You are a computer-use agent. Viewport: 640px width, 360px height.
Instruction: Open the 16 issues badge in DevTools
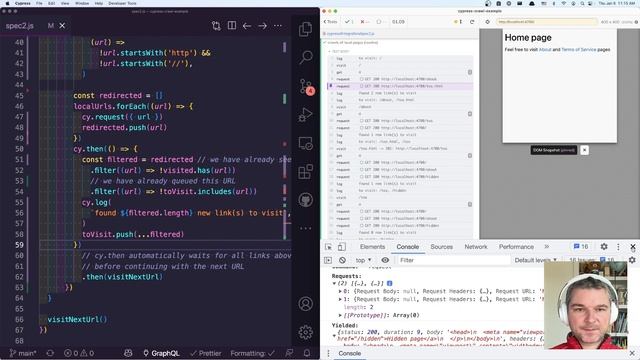(x=580, y=247)
